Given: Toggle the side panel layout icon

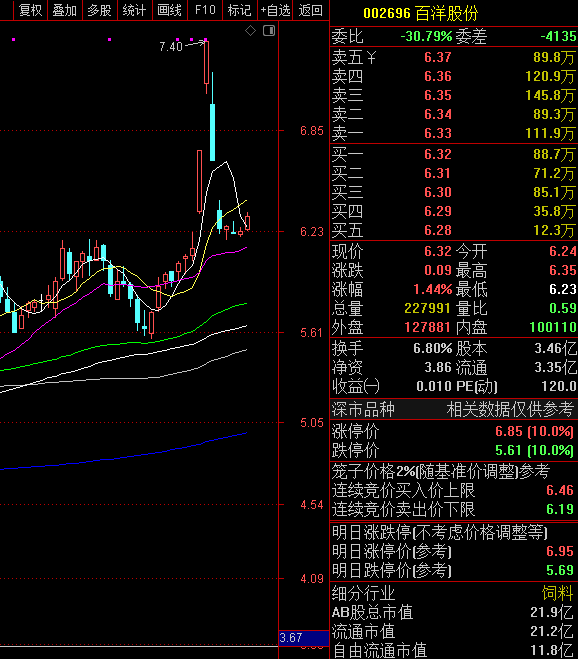Looking at the screenshot, I should coord(269,31).
